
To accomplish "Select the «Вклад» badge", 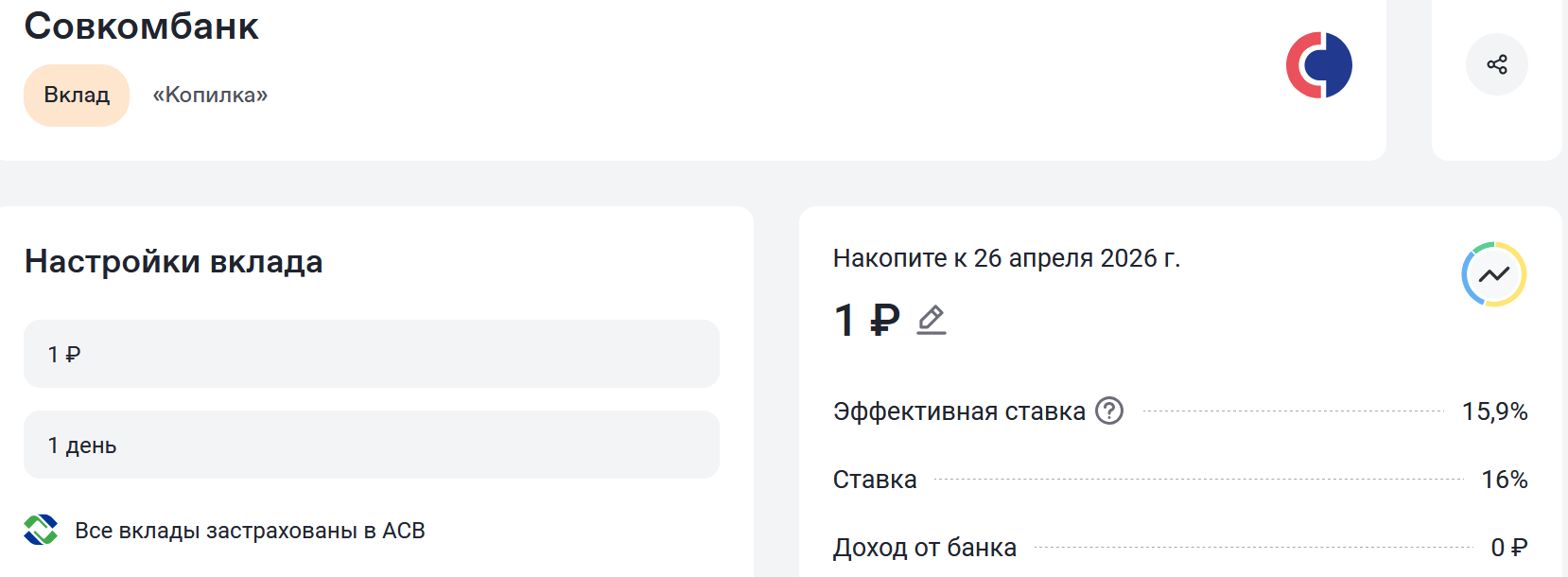I will pos(77,95).
